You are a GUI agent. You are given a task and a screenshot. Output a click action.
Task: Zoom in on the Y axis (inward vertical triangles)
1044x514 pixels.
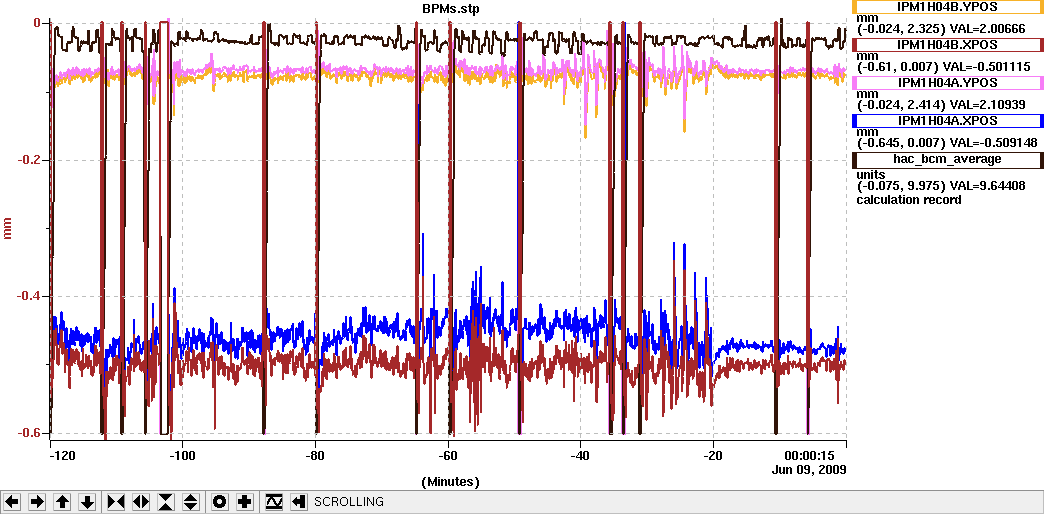point(166,502)
